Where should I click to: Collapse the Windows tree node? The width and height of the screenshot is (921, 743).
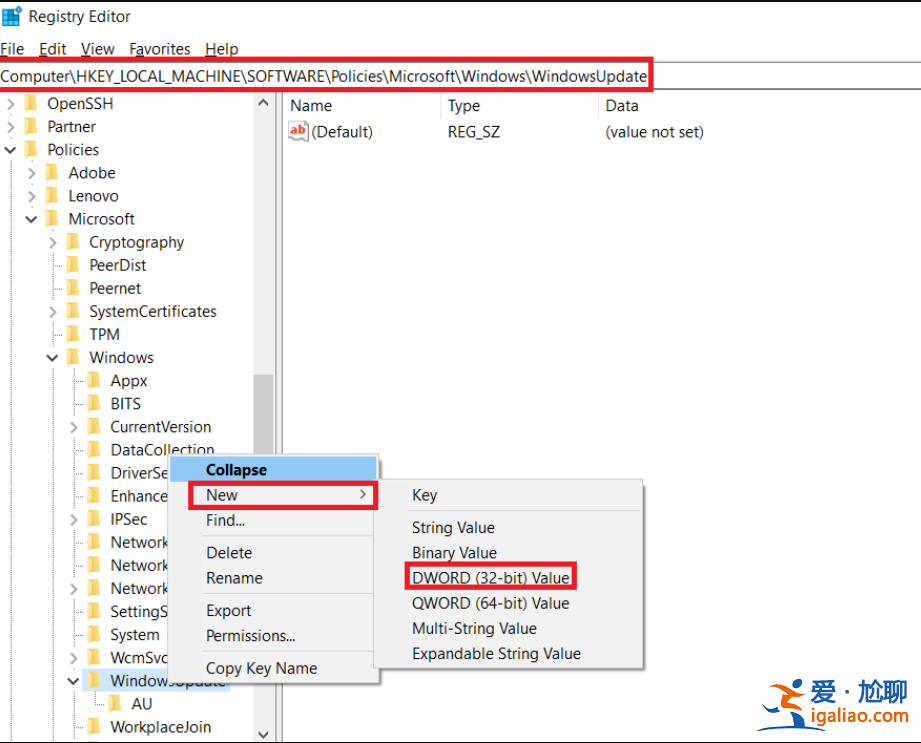[x=52, y=357]
